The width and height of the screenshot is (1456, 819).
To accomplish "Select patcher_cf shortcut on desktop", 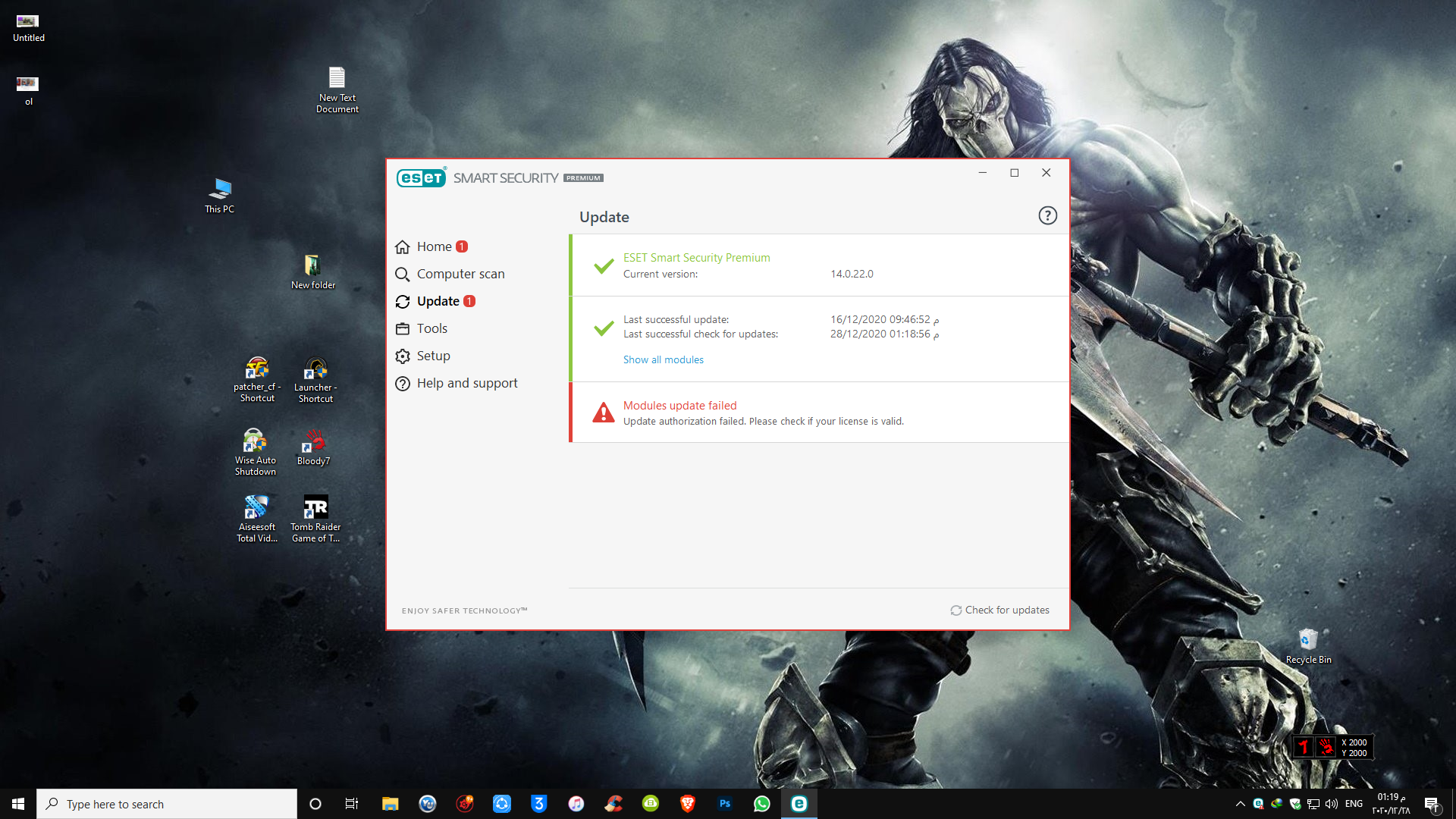I will point(257,379).
